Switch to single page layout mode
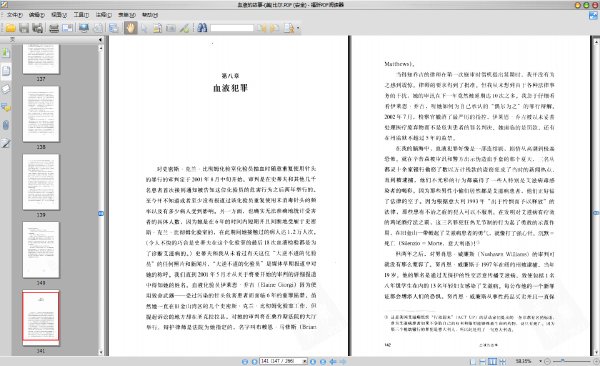This screenshot has height=366, width=600. tap(473, 361)
